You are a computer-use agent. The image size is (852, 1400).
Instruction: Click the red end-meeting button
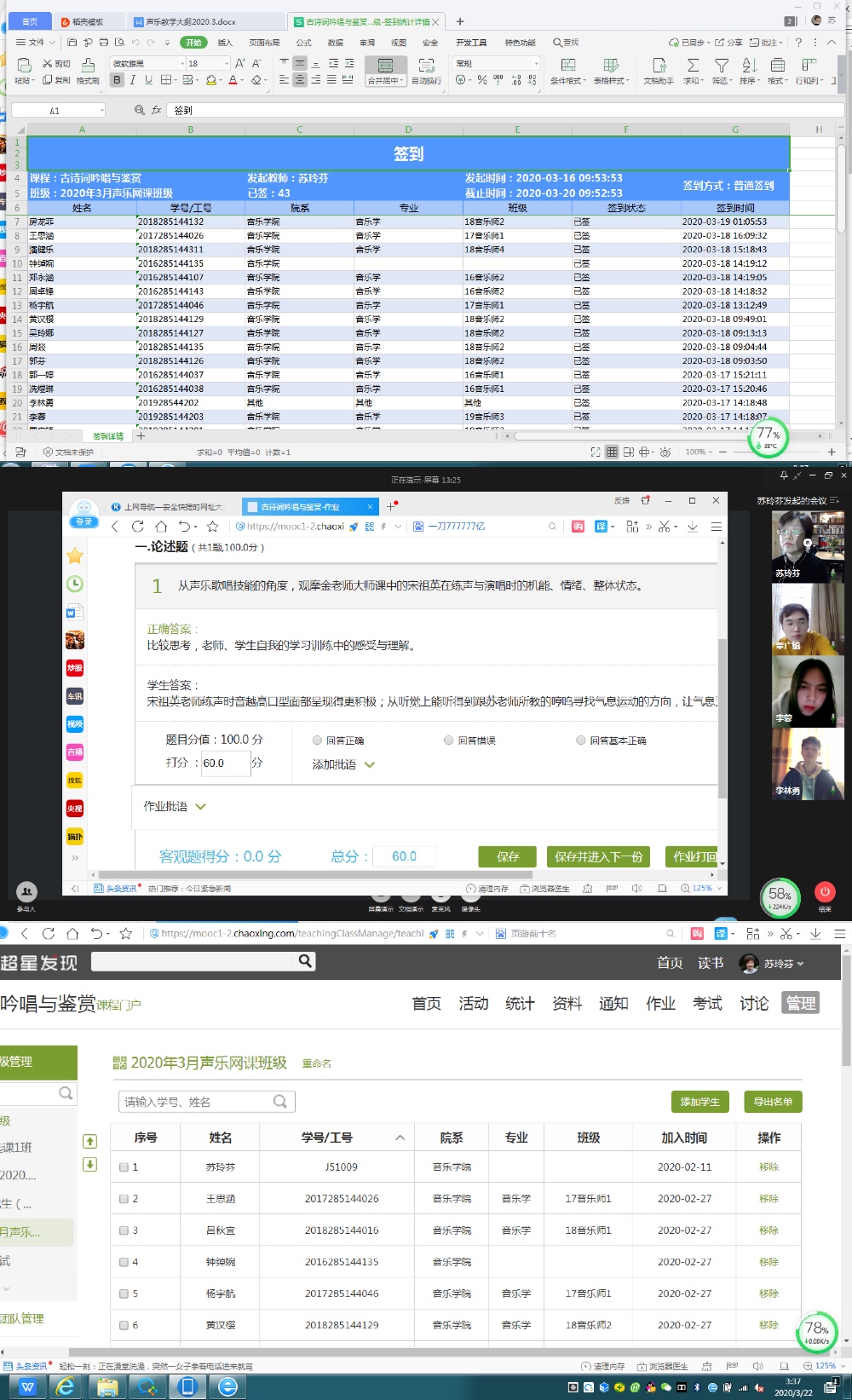[x=824, y=891]
